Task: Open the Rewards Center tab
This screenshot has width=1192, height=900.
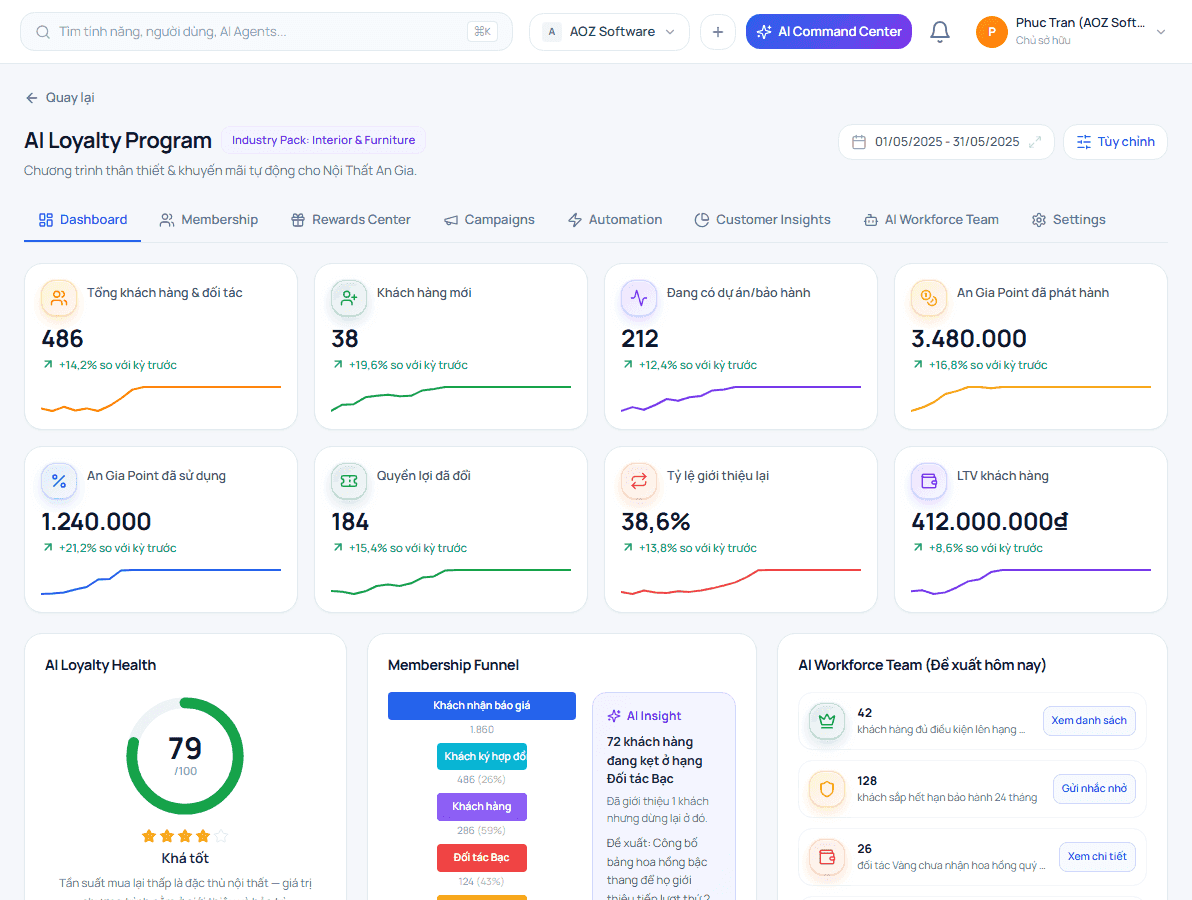Action: coord(350,220)
